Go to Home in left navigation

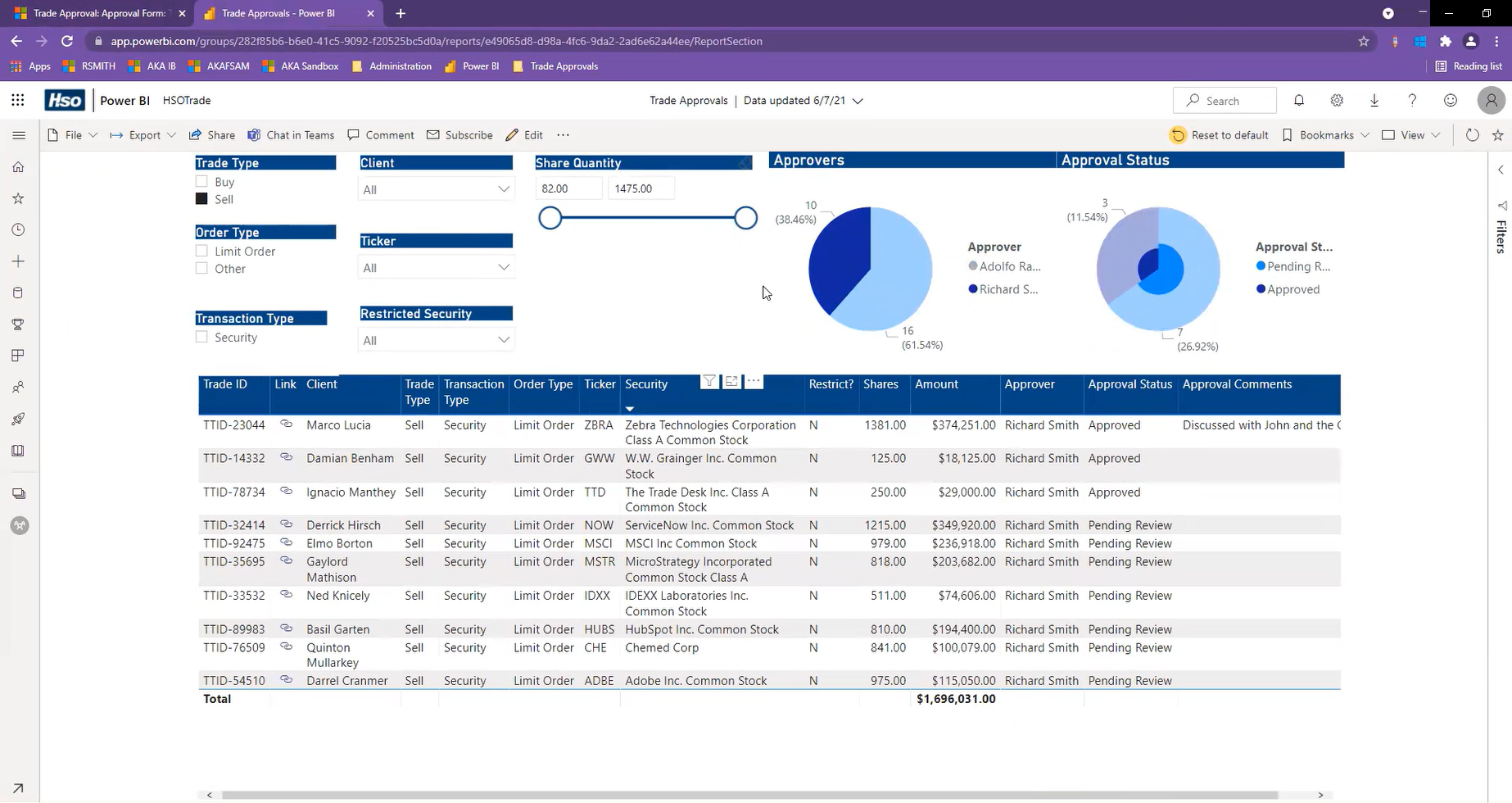(18, 167)
